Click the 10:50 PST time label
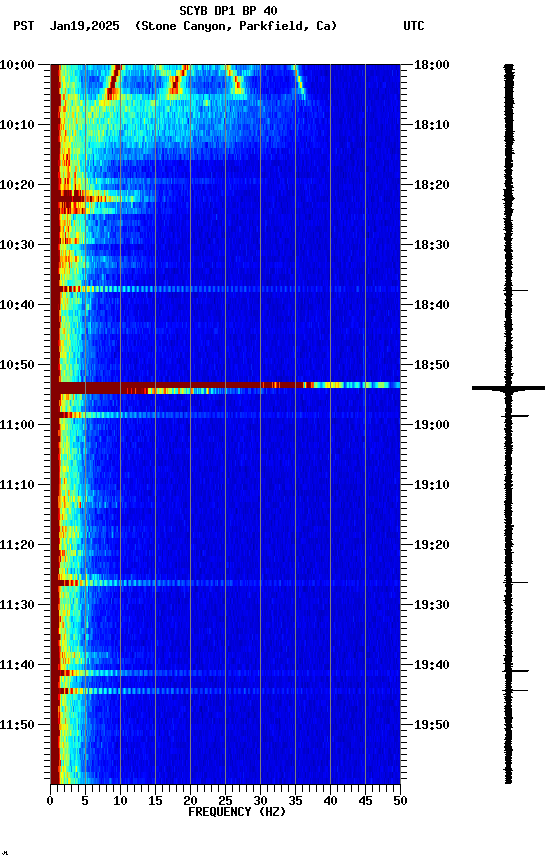 click(x=17, y=365)
